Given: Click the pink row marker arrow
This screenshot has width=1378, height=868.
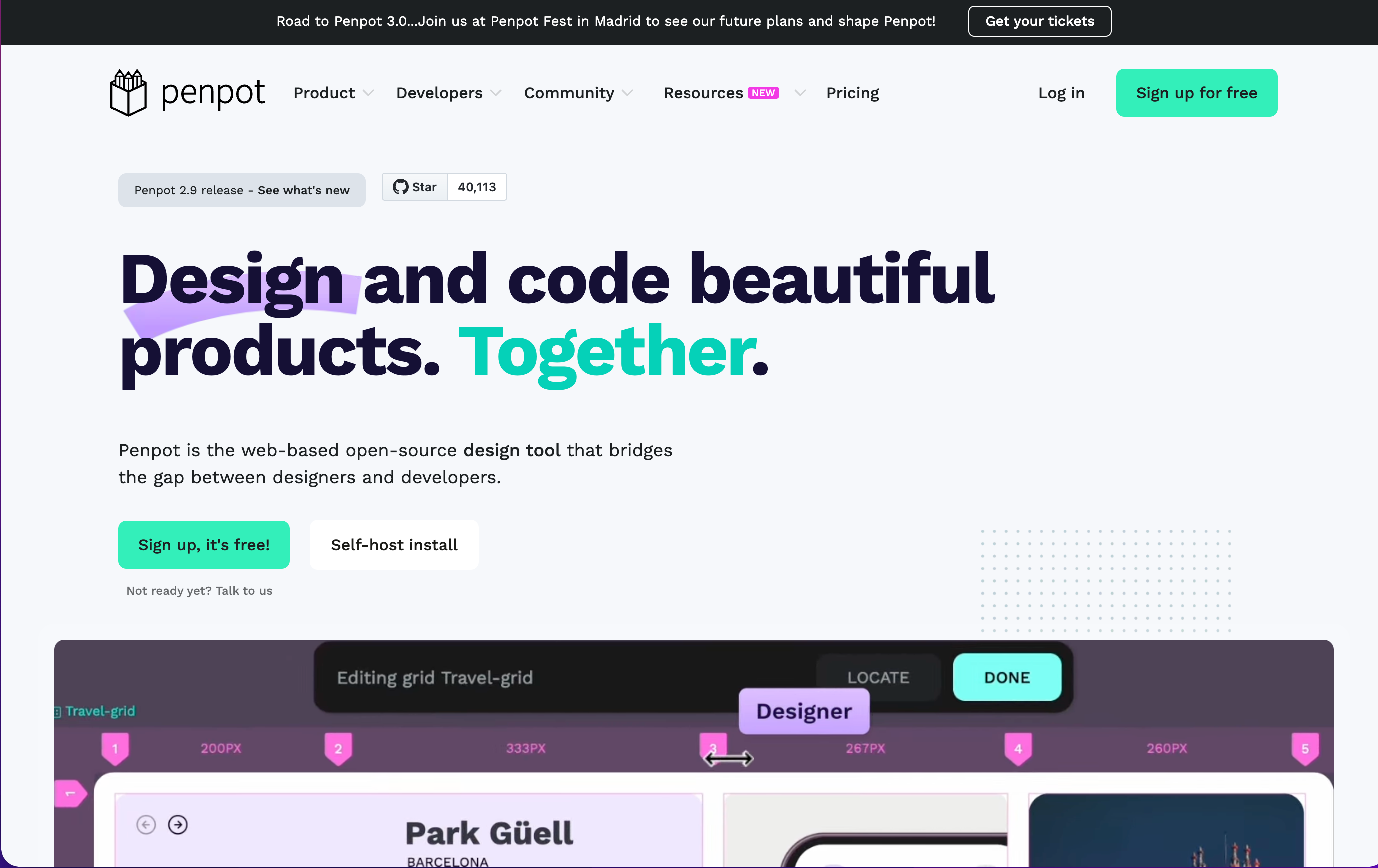Looking at the screenshot, I should click(70, 793).
